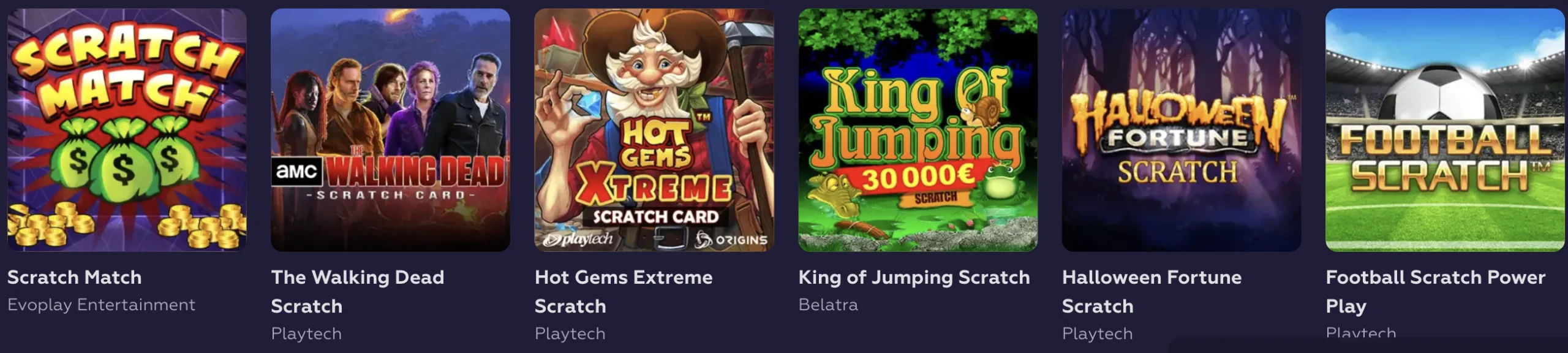Click Playtech label under Halloween Fortune
This screenshot has width=1568, height=353.
[1098, 333]
